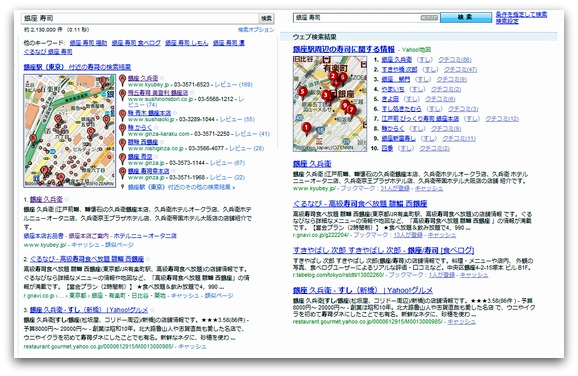
Task: Open right result すきやばし 次郎 食べログ title
Action: coord(383,251)
